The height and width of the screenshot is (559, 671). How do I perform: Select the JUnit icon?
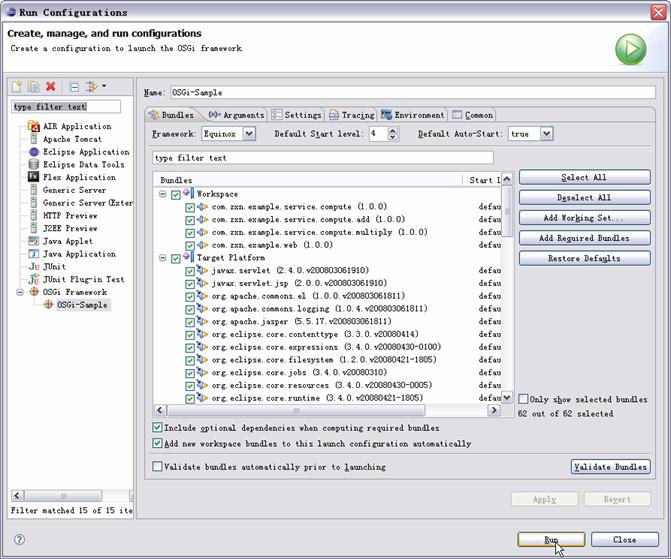tap(34, 267)
